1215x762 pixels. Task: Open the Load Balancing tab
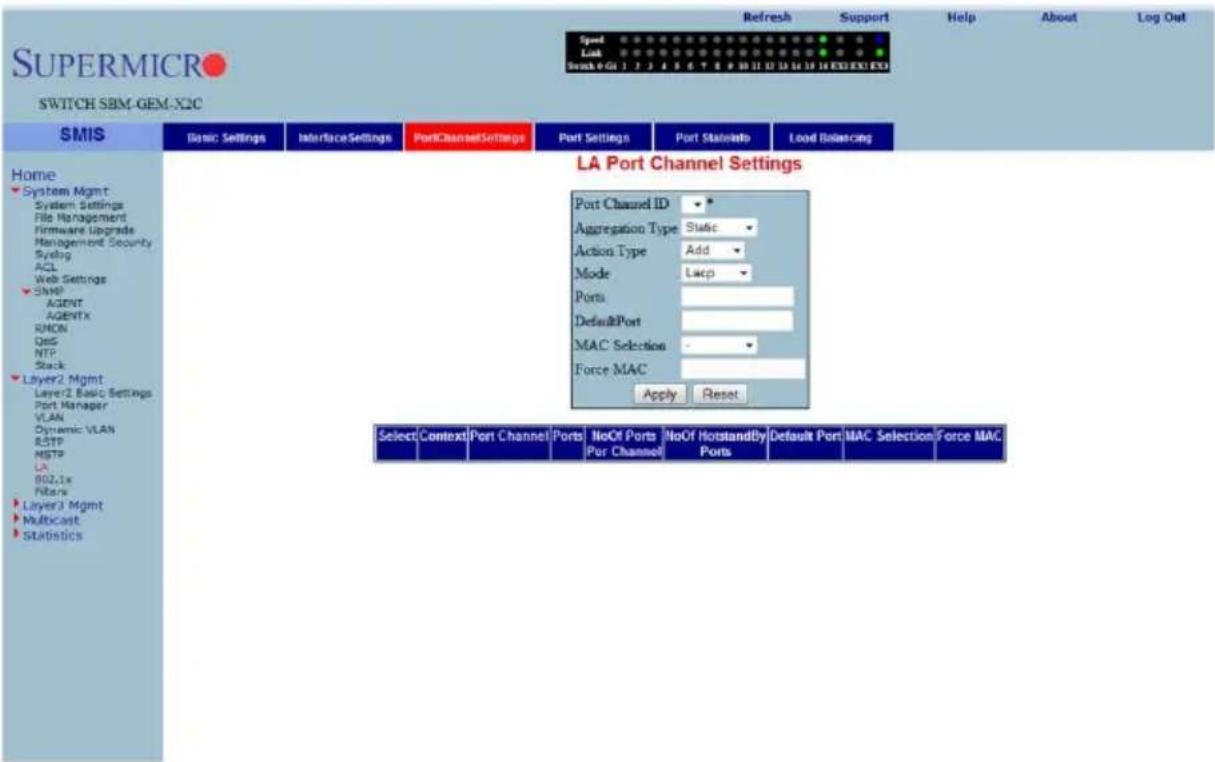pos(831,137)
